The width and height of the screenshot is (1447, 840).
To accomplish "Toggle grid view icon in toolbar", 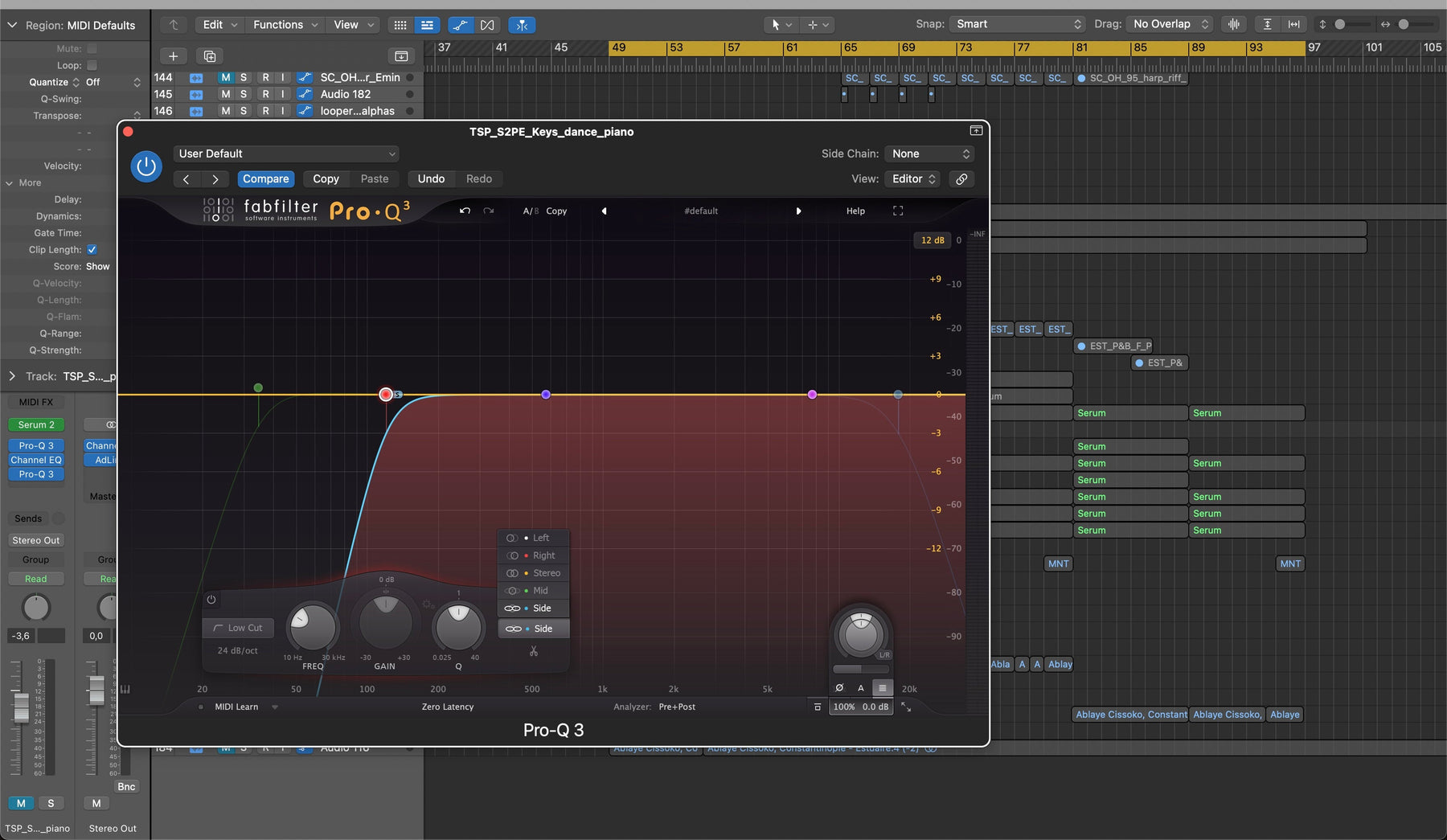I will tap(400, 25).
